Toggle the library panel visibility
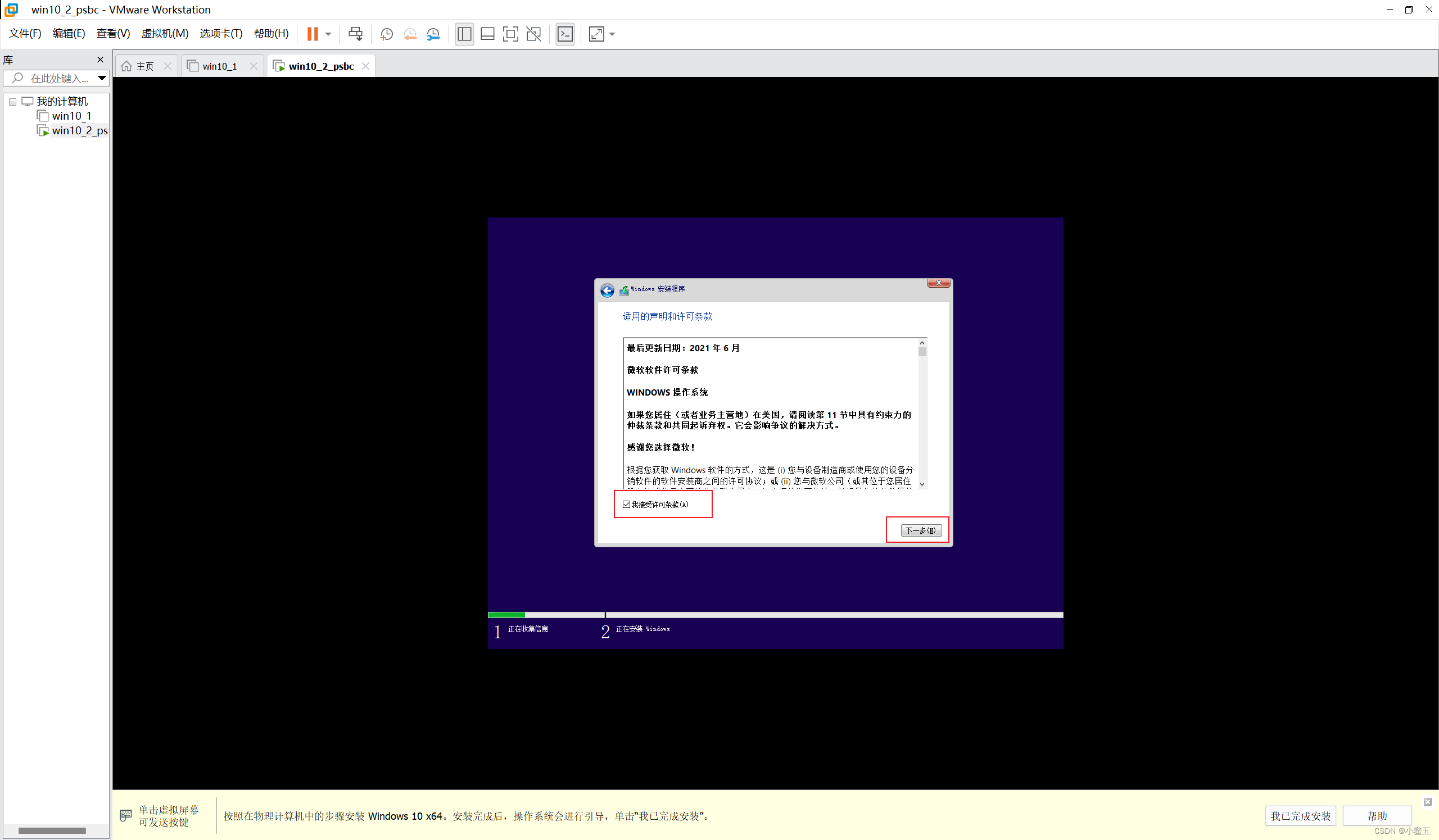The image size is (1439, 840). pyautogui.click(x=464, y=34)
